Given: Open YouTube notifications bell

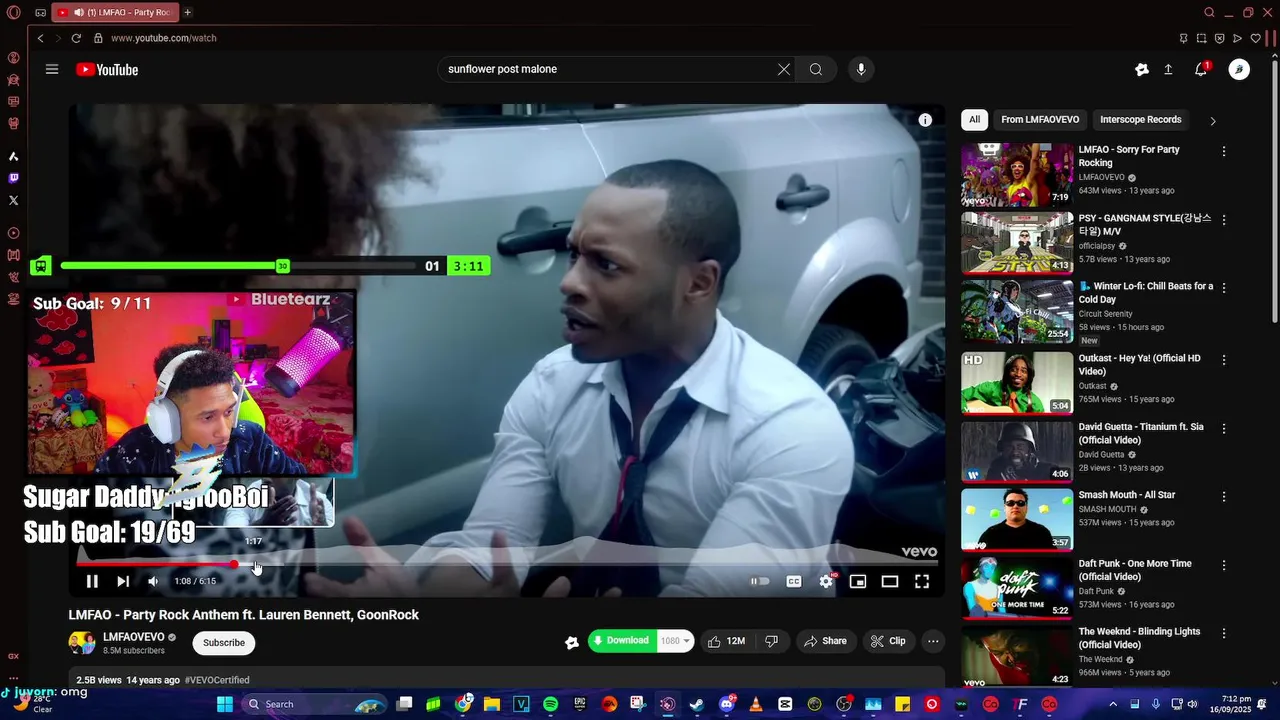Looking at the screenshot, I should pyautogui.click(x=1201, y=69).
